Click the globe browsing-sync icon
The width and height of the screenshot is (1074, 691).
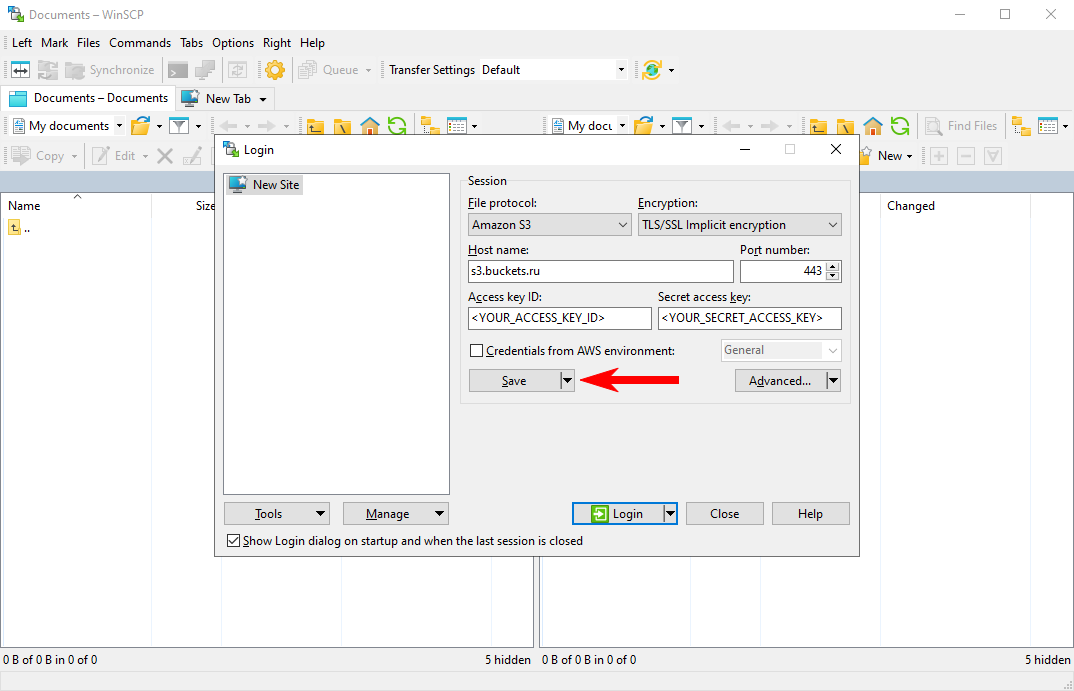click(x=652, y=70)
